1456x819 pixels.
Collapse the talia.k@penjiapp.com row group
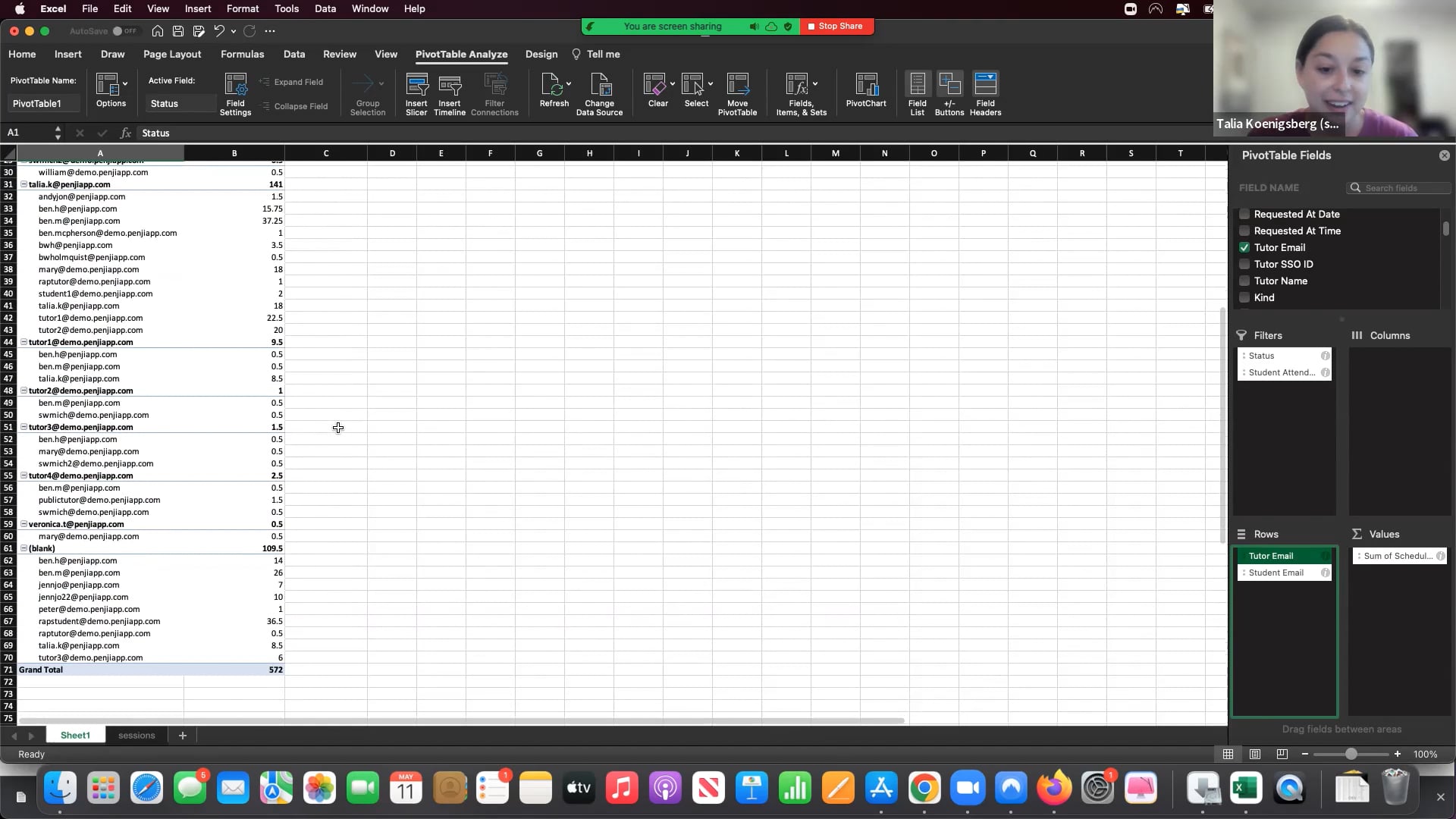coord(24,184)
